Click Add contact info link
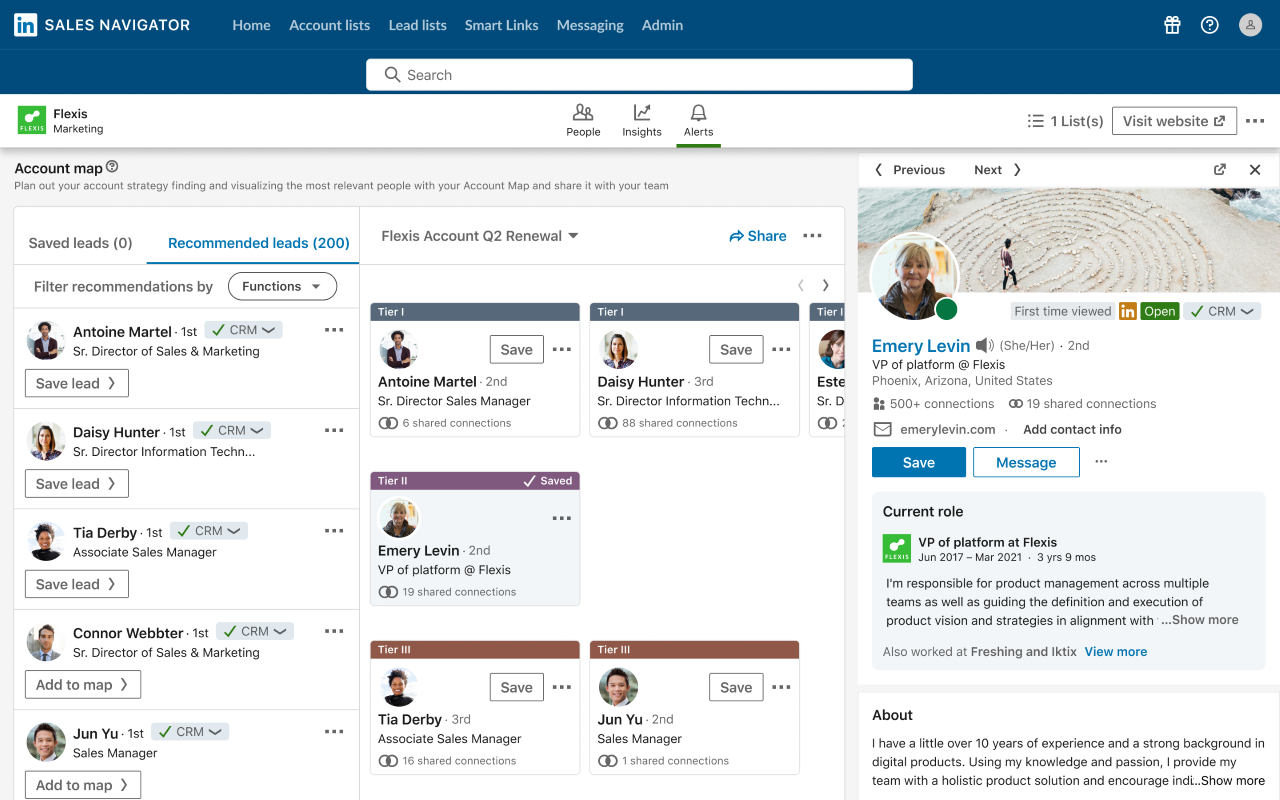This screenshot has width=1280, height=800. pyautogui.click(x=1072, y=429)
